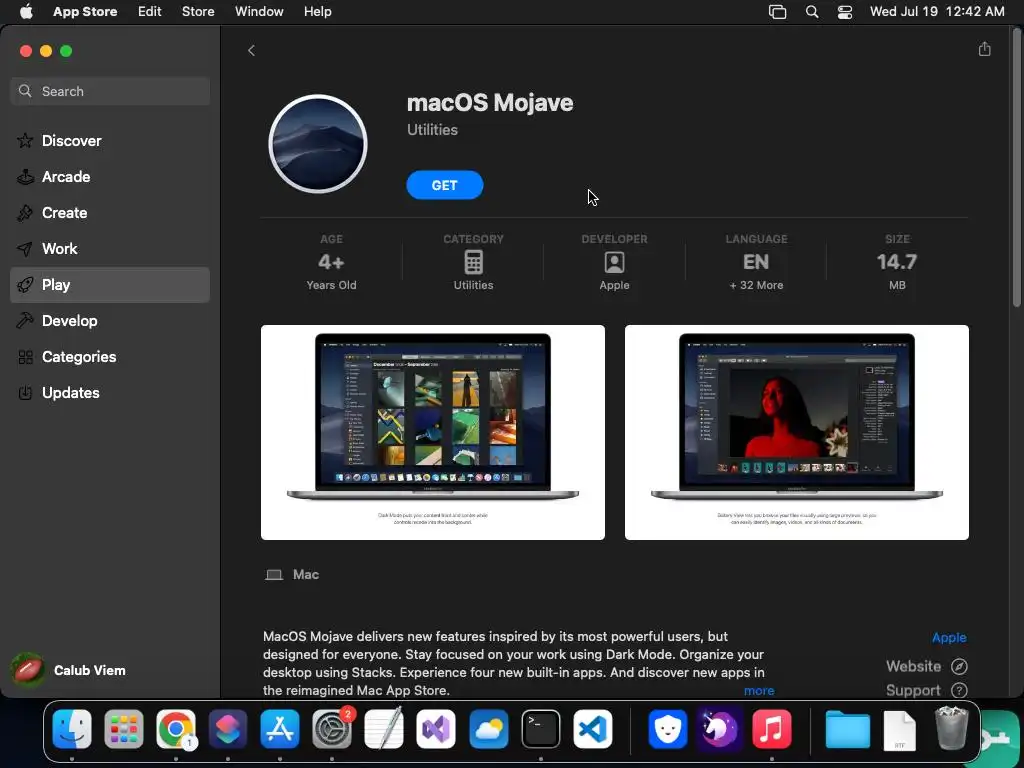Click the Create paintbrush icon
This screenshot has width=1024, height=768.
click(x=25, y=212)
